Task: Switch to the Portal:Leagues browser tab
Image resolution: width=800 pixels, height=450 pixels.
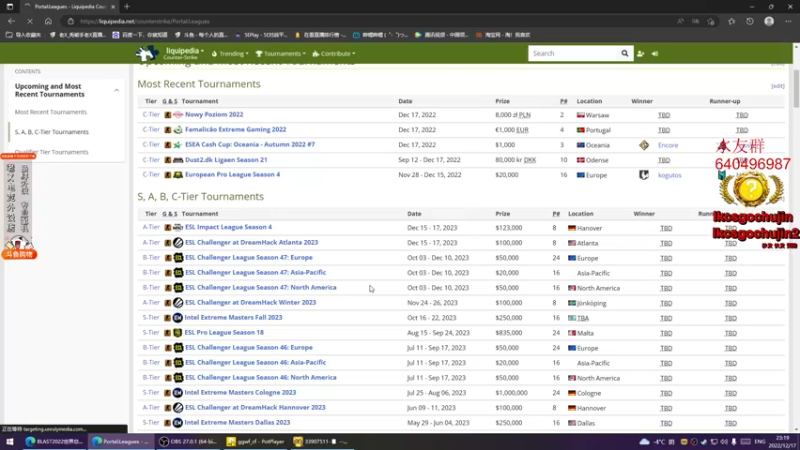Action: [68, 7]
